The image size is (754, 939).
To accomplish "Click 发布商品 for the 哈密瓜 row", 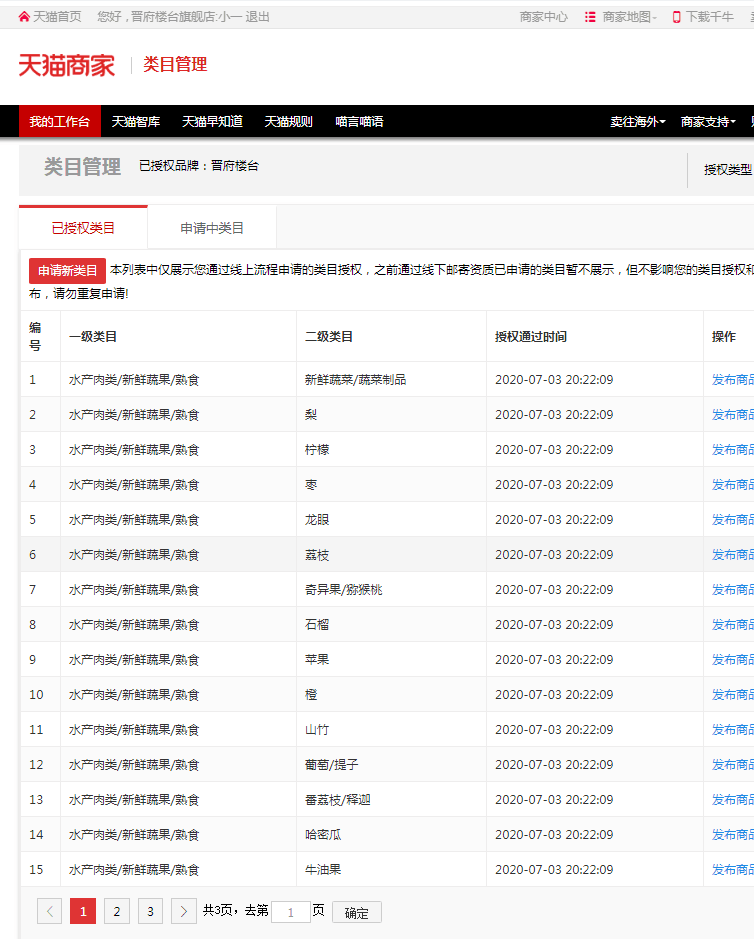I will click(733, 835).
